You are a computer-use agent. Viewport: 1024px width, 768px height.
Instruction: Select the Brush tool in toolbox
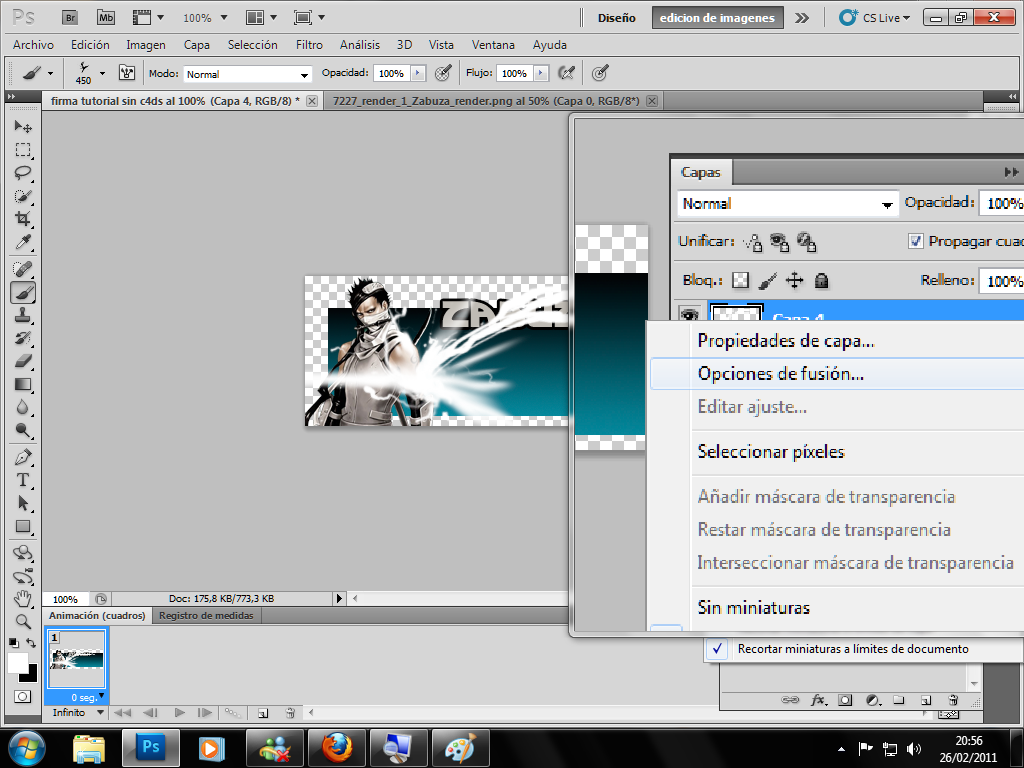coord(23,293)
